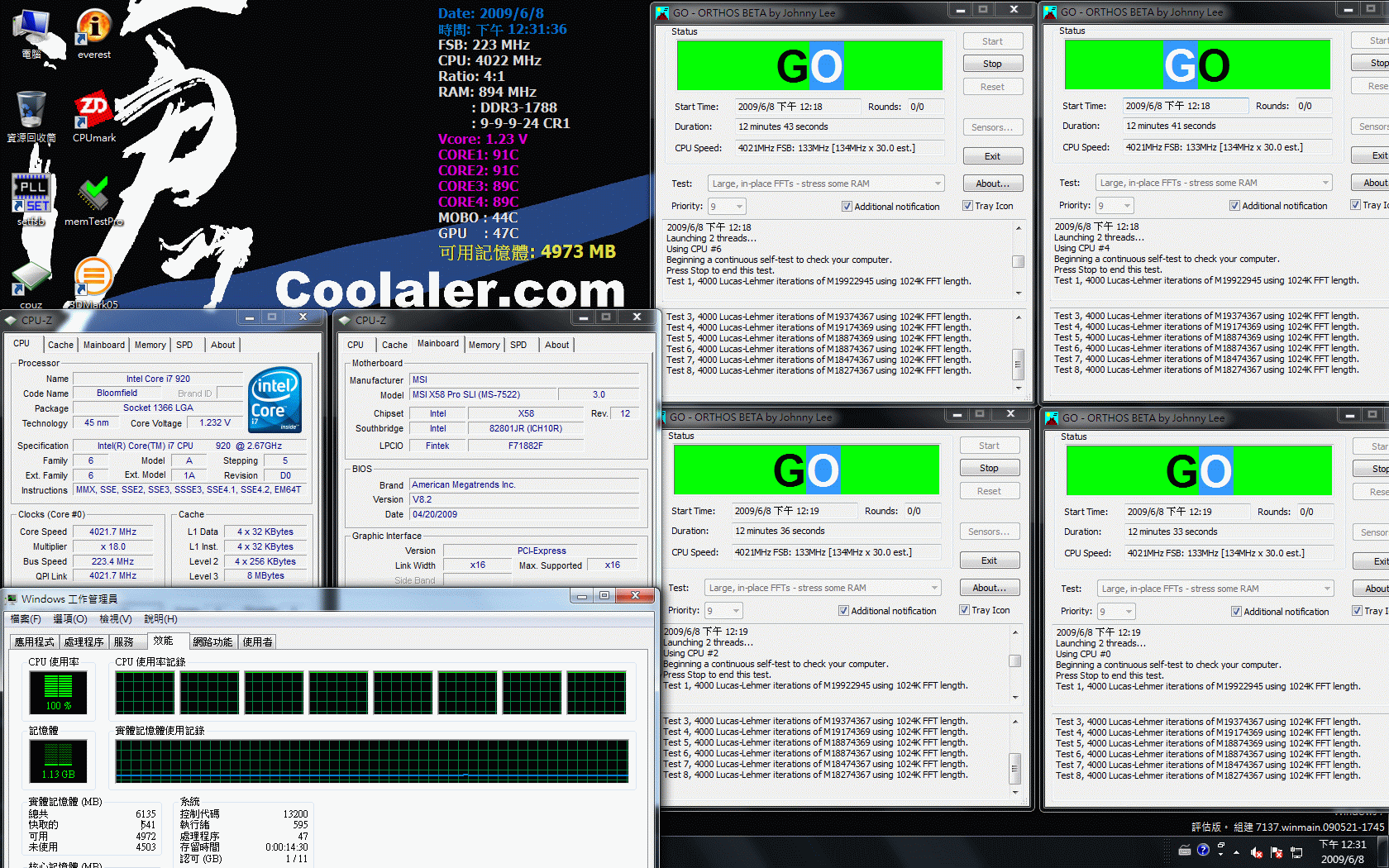Image resolution: width=1389 pixels, height=868 pixels.
Task: Open About... in the 12:43 ORTHOS window
Action: [x=992, y=184]
